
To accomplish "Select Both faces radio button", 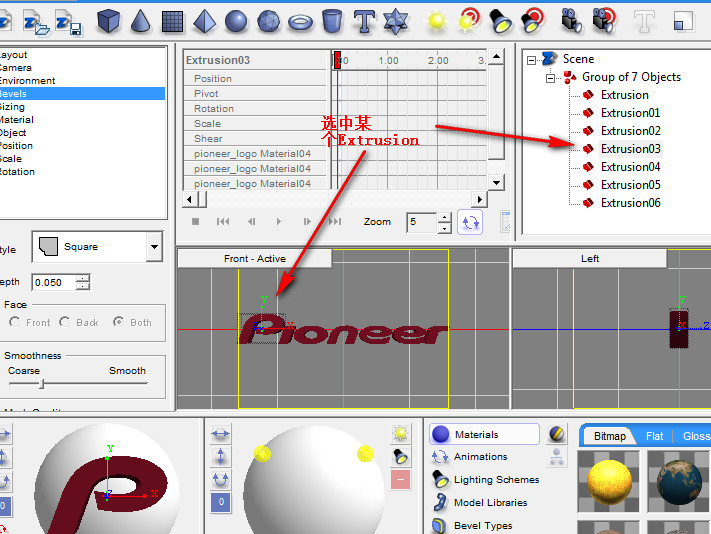I will [118, 322].
